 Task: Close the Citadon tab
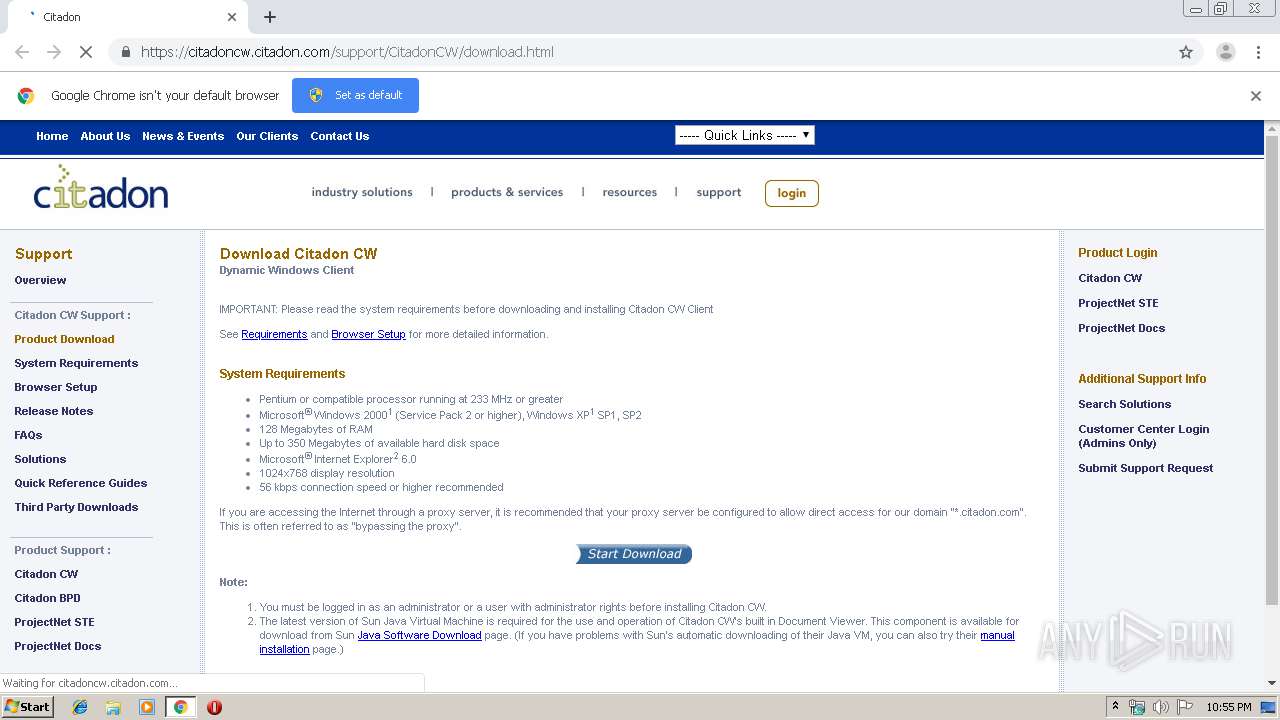point(232,17)
